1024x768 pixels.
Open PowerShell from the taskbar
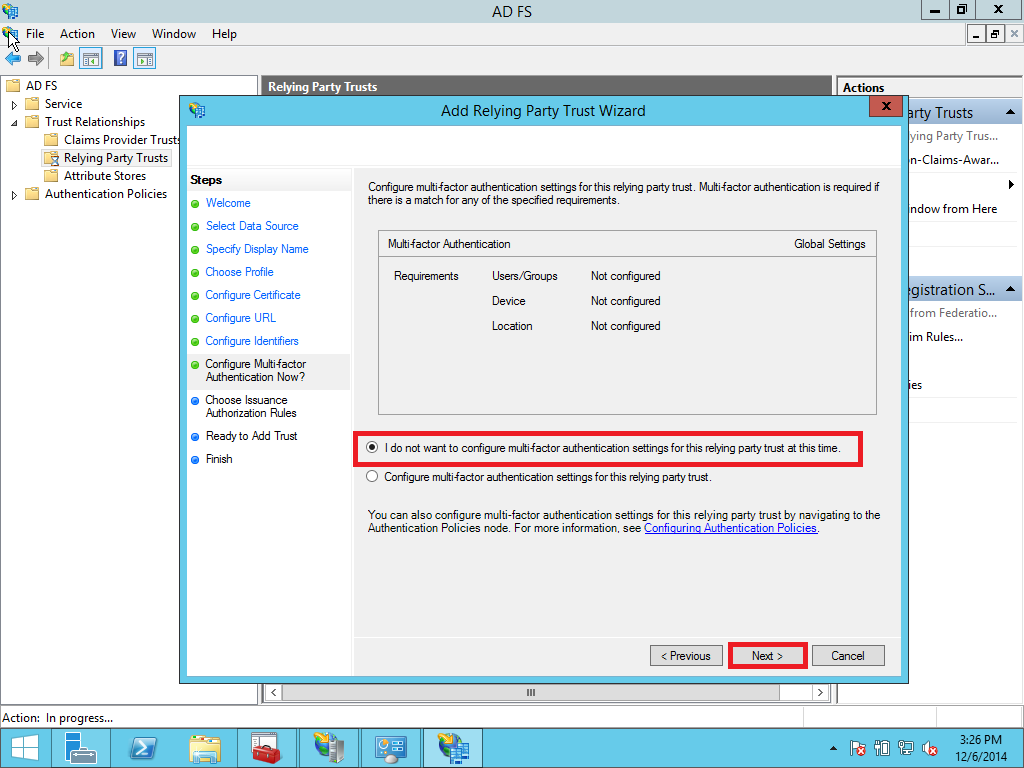pos(142,747)
